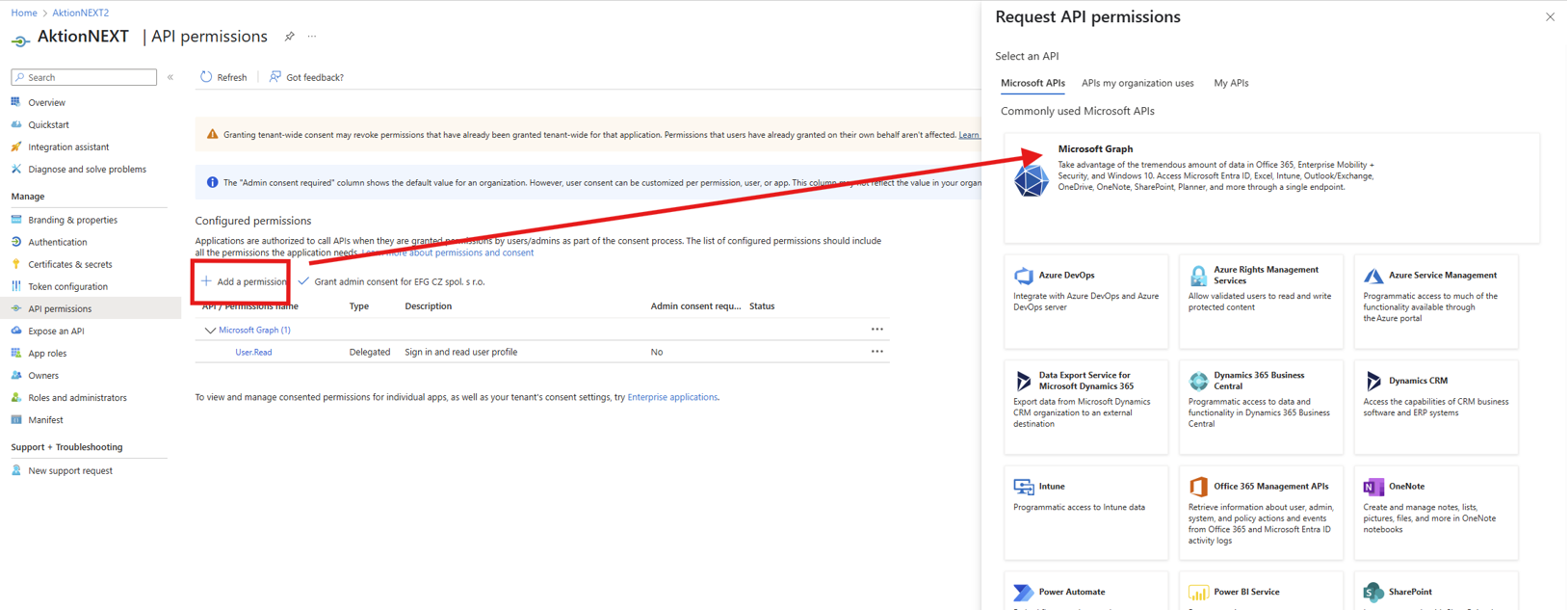Click the Overview sidebar icon
Screen dimensions: 1568x610
[x=16, y=102]
